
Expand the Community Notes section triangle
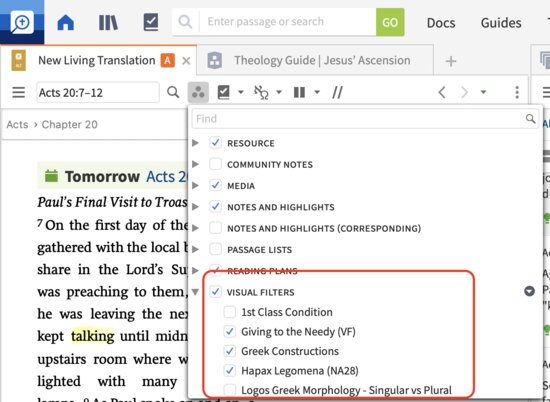coord(195,164)
